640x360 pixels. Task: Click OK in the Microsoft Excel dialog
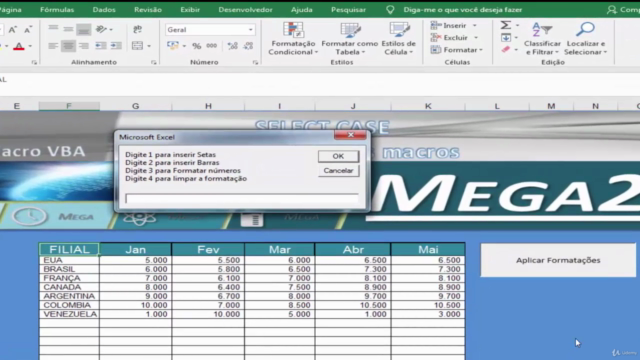pyautogui.click(x=338, y=156)
